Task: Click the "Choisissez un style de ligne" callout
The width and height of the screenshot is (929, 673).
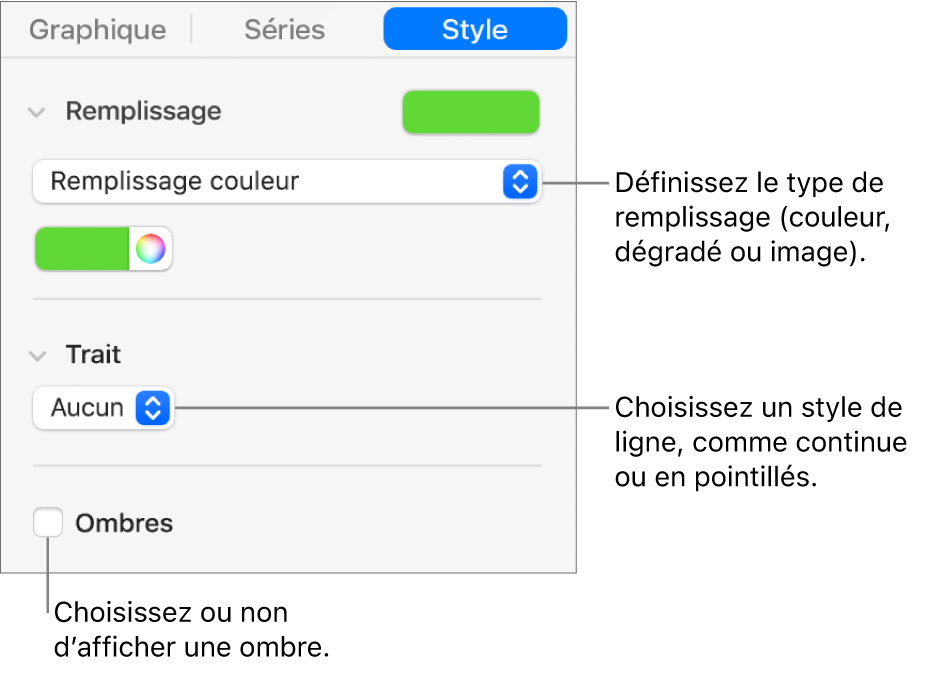Action: tap(760, 443)
